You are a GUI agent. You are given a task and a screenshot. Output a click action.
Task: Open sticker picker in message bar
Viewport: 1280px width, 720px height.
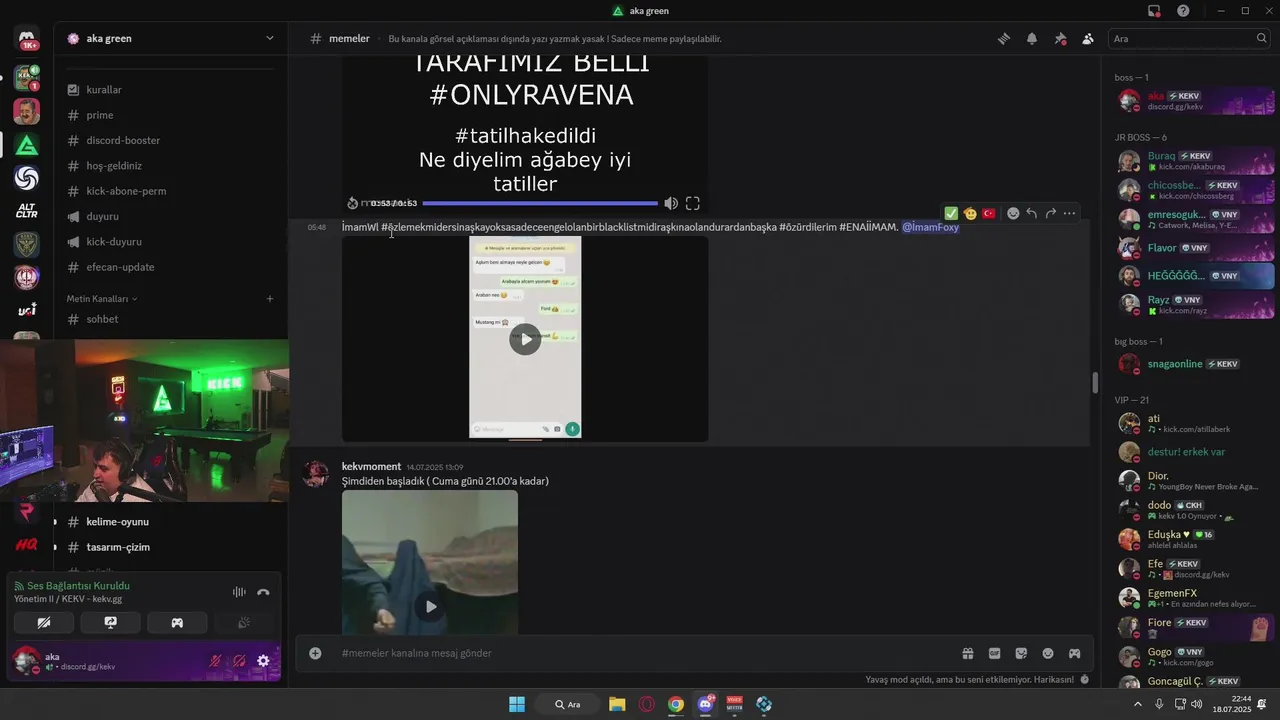1021,653
